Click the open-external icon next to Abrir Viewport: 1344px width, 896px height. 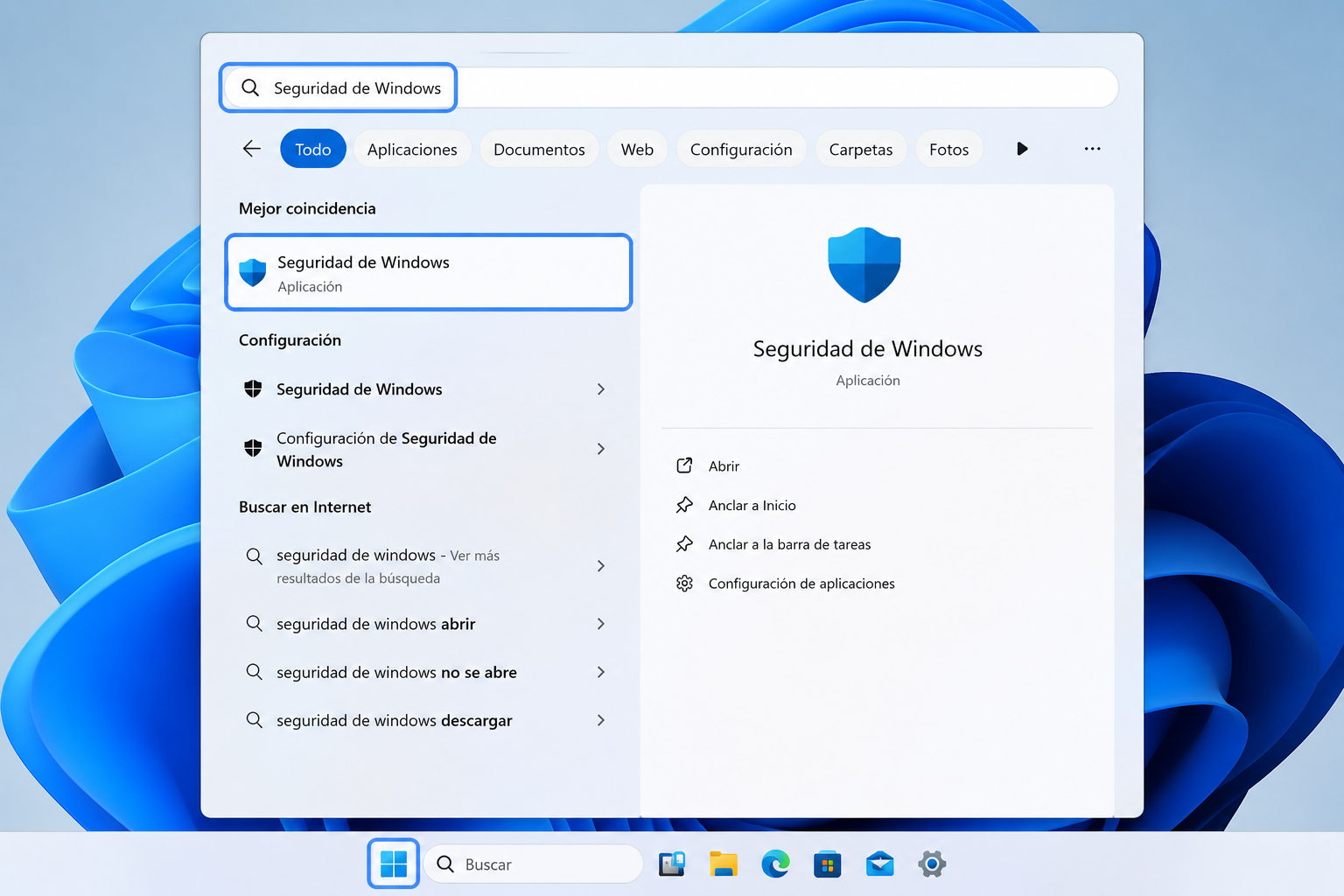(x=684, y=465)
